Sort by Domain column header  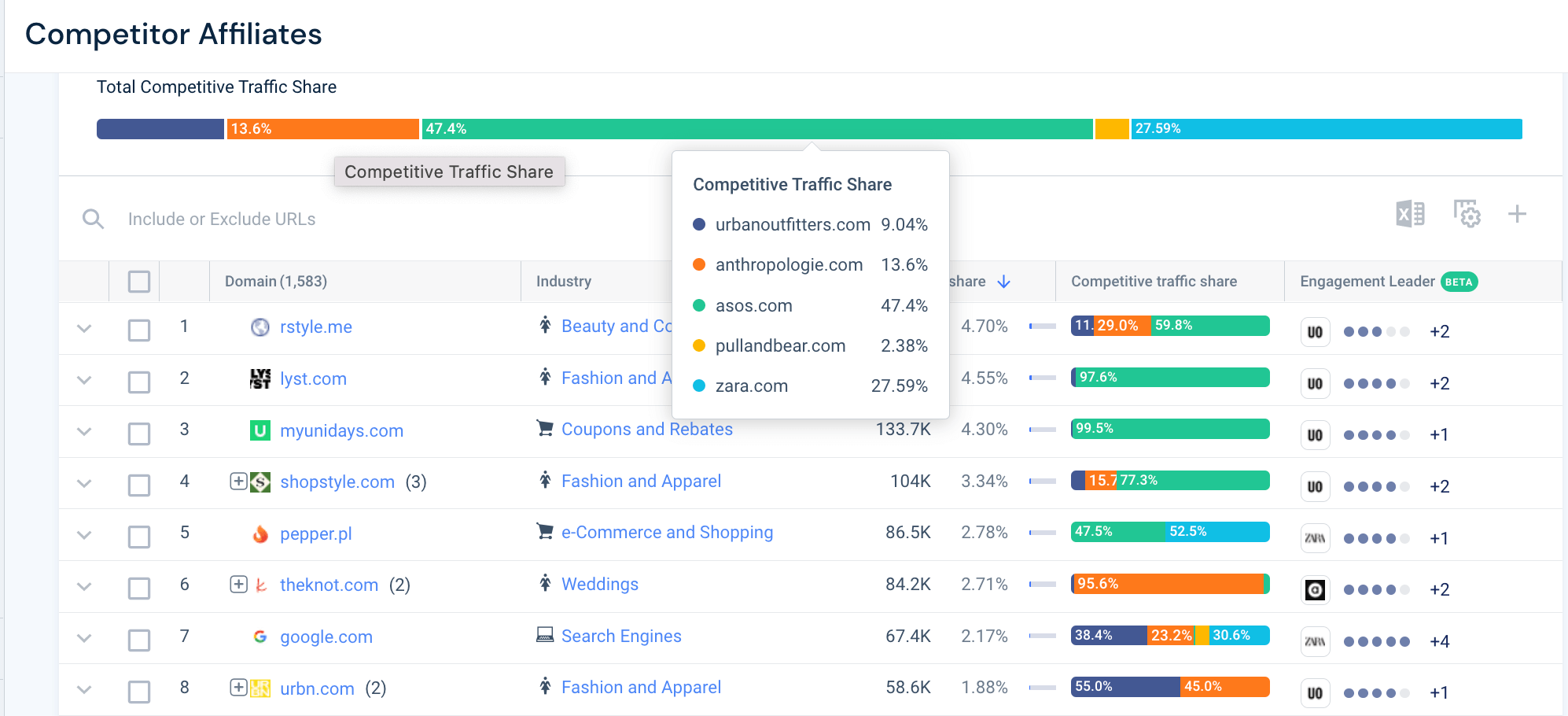(276, 282)
